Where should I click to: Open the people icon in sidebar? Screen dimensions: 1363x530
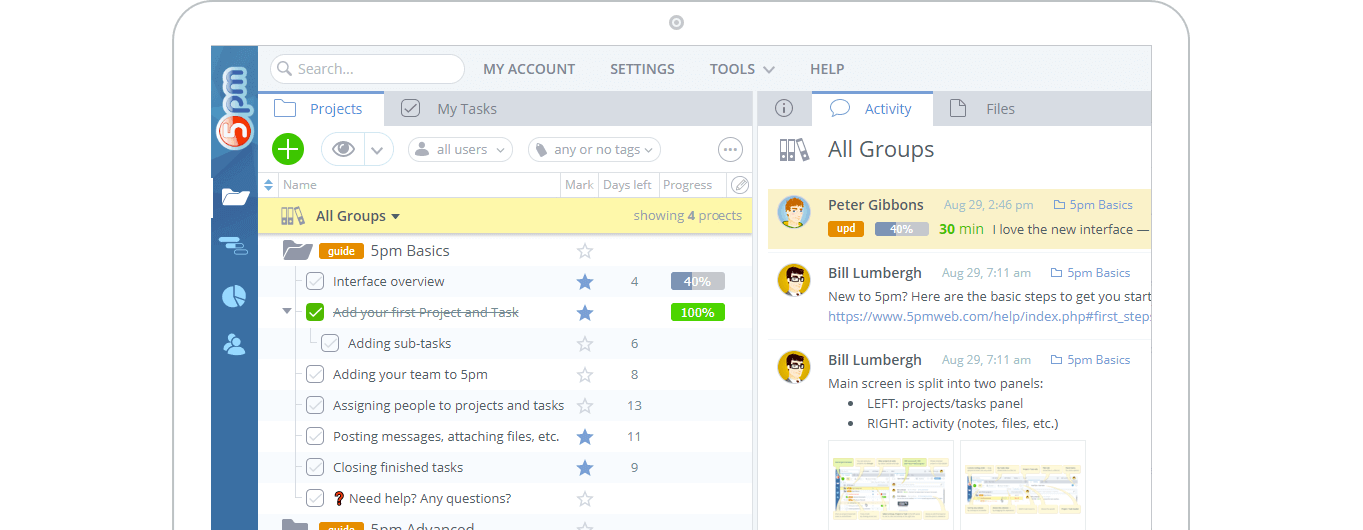click(234, 345)
